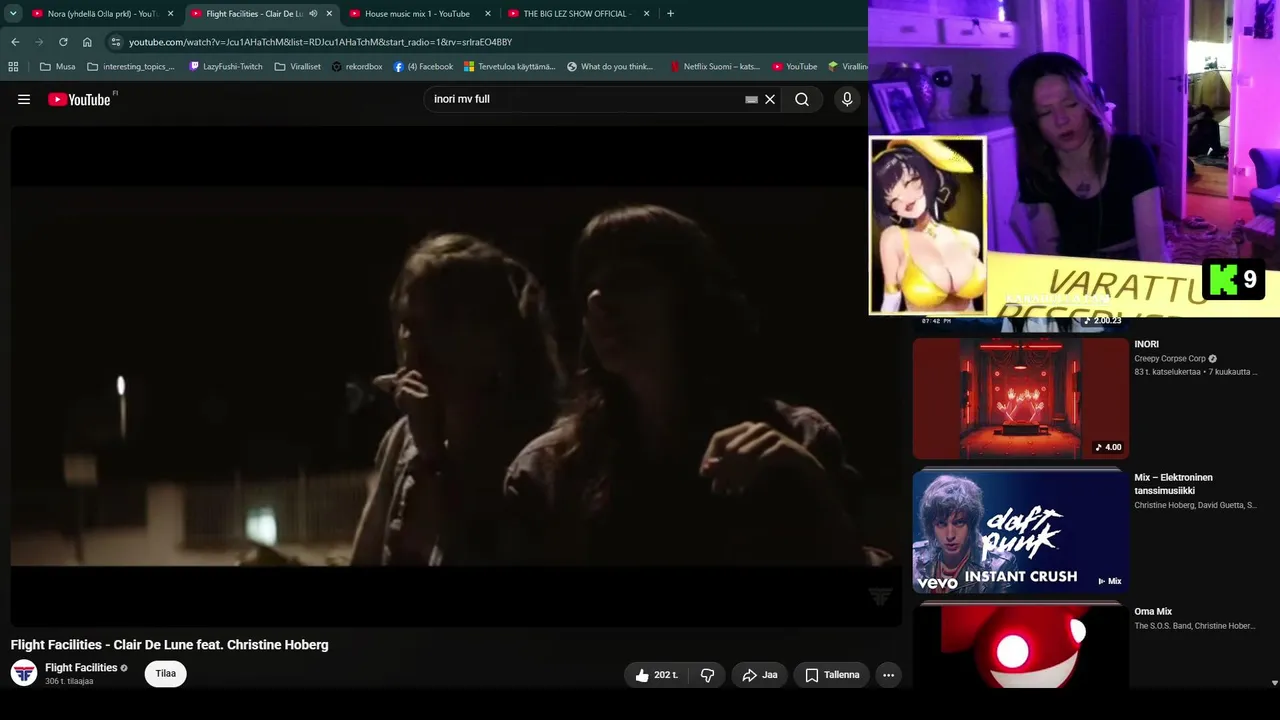This screenshot has height=720, width=1280.
Task: Save video with Tallenna button
Action: pyautogui.click(x=832, y=675)
